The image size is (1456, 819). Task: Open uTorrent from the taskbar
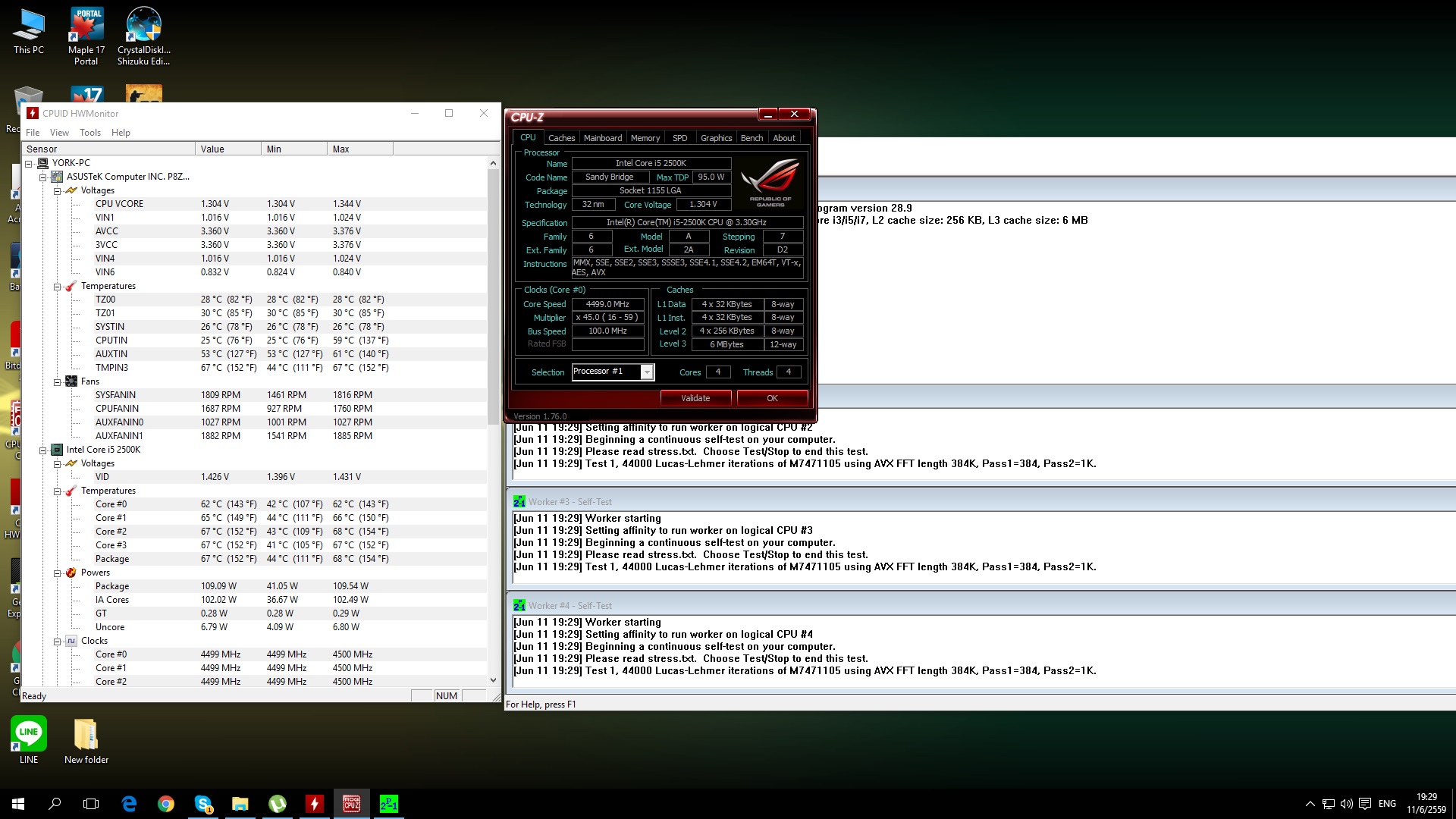pyautogui.click(x=277, y=804)
